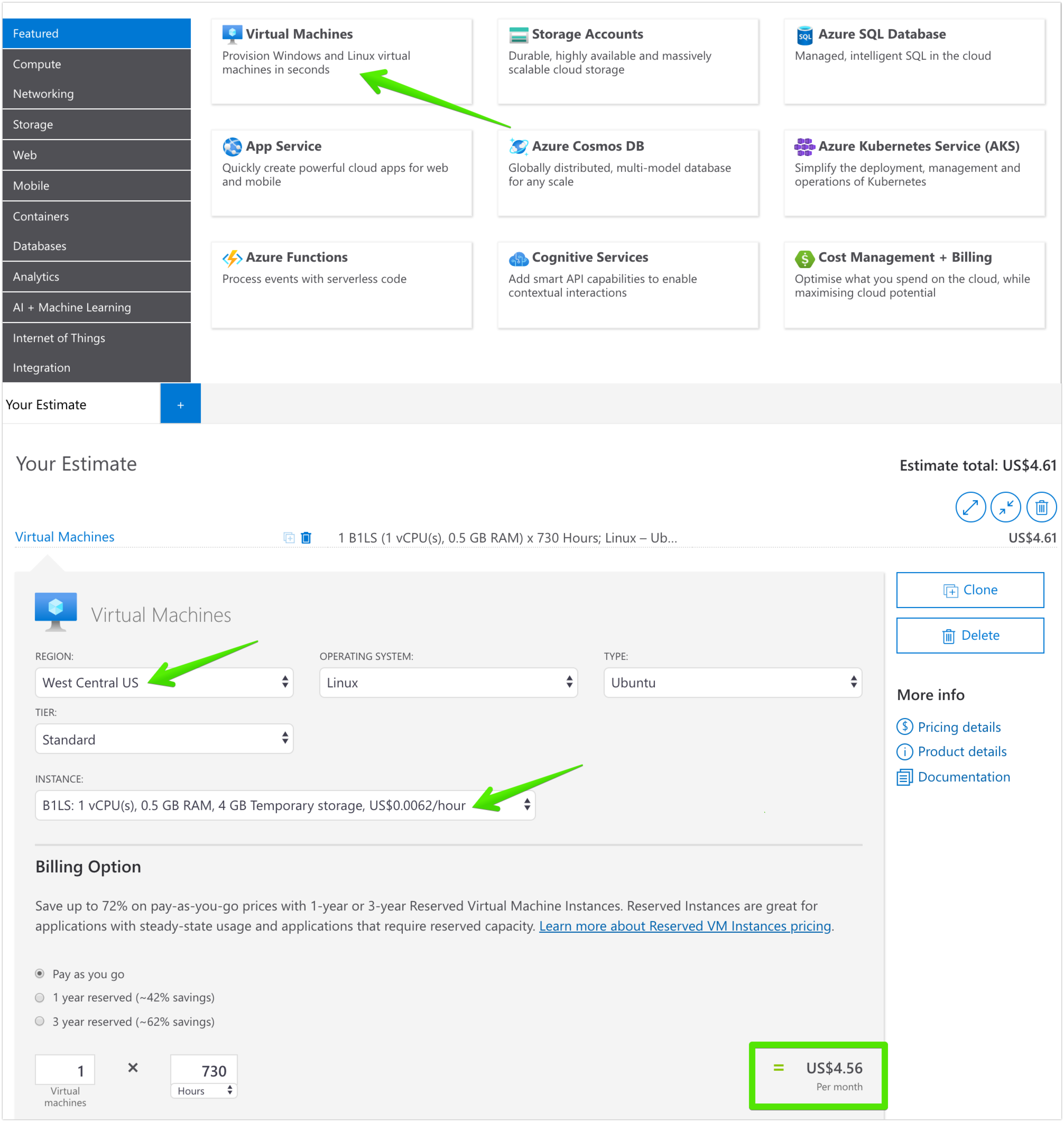Select the Web category
1064x1122 pixels.
pyautogui.click(x=96, y=155)
